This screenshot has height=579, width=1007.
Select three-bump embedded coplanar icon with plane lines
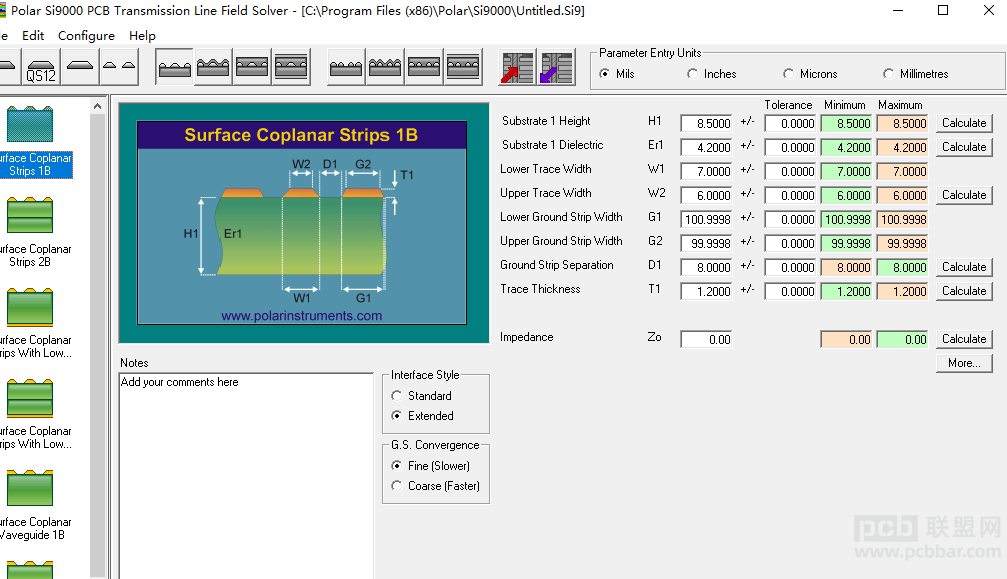(291, 67)
